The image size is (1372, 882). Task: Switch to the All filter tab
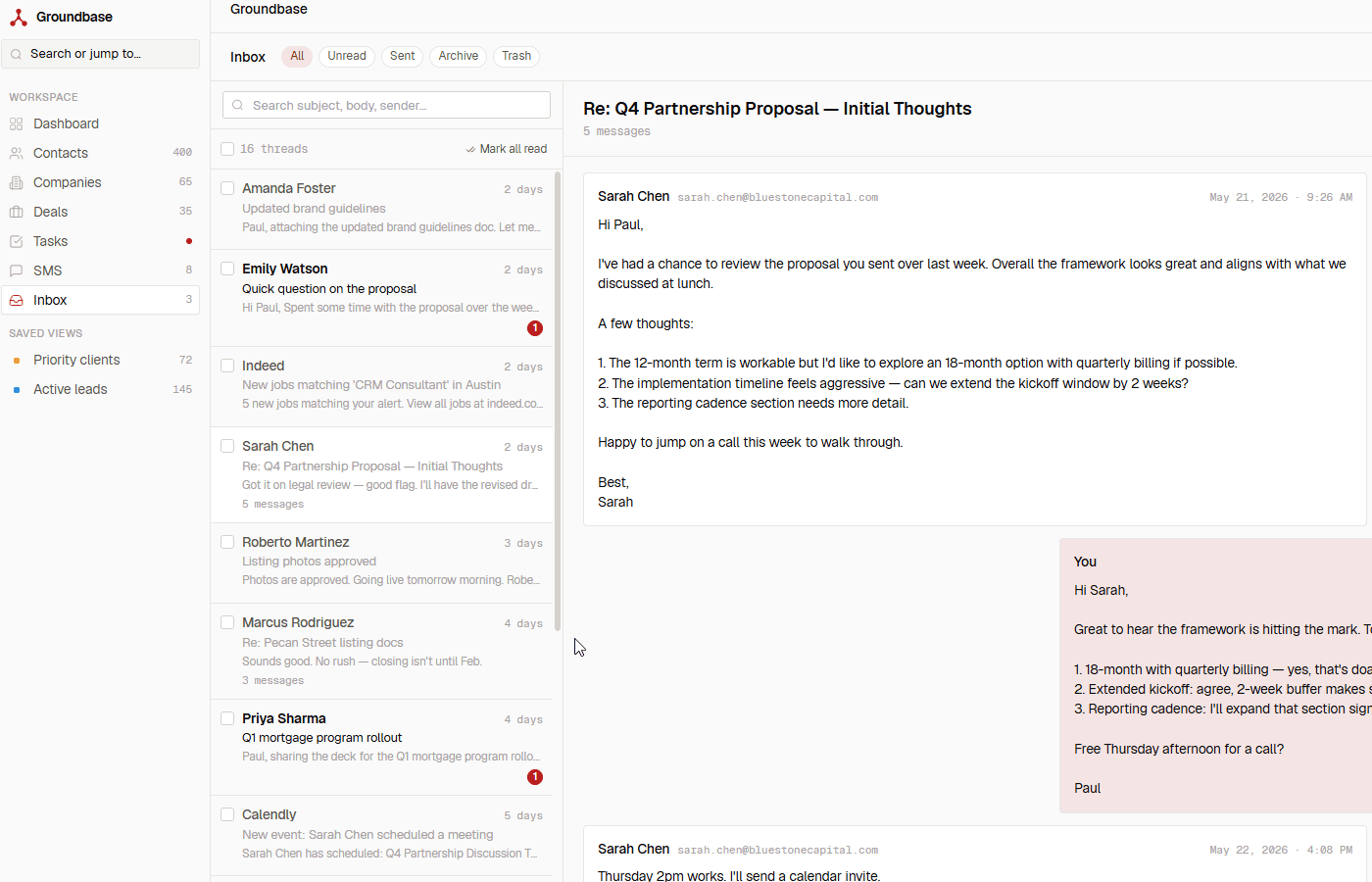click(297, 56)
